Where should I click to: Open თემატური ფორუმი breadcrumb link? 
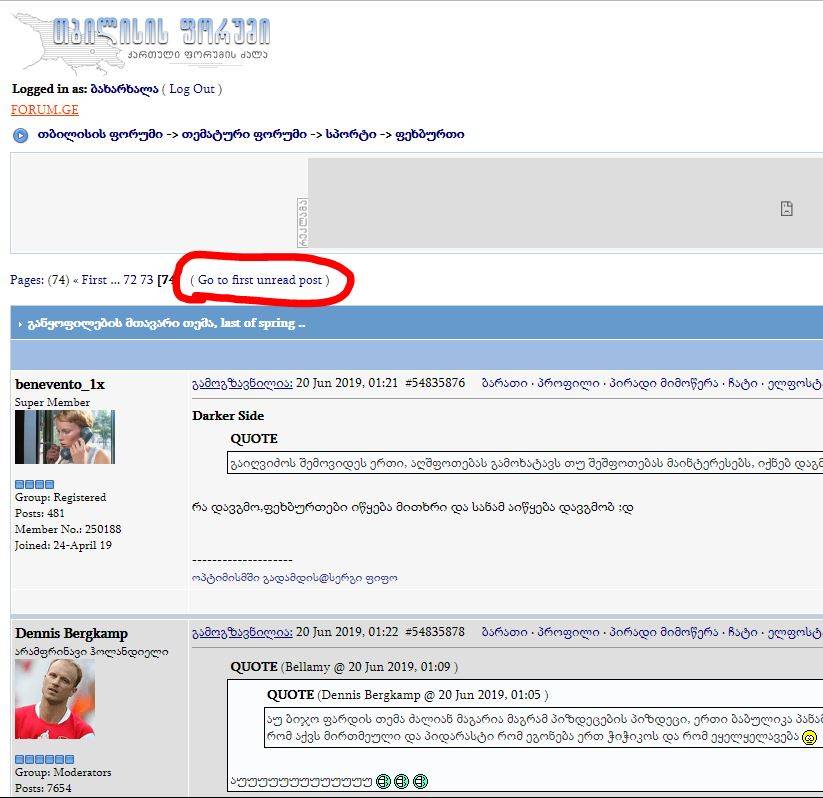point(244,134)
